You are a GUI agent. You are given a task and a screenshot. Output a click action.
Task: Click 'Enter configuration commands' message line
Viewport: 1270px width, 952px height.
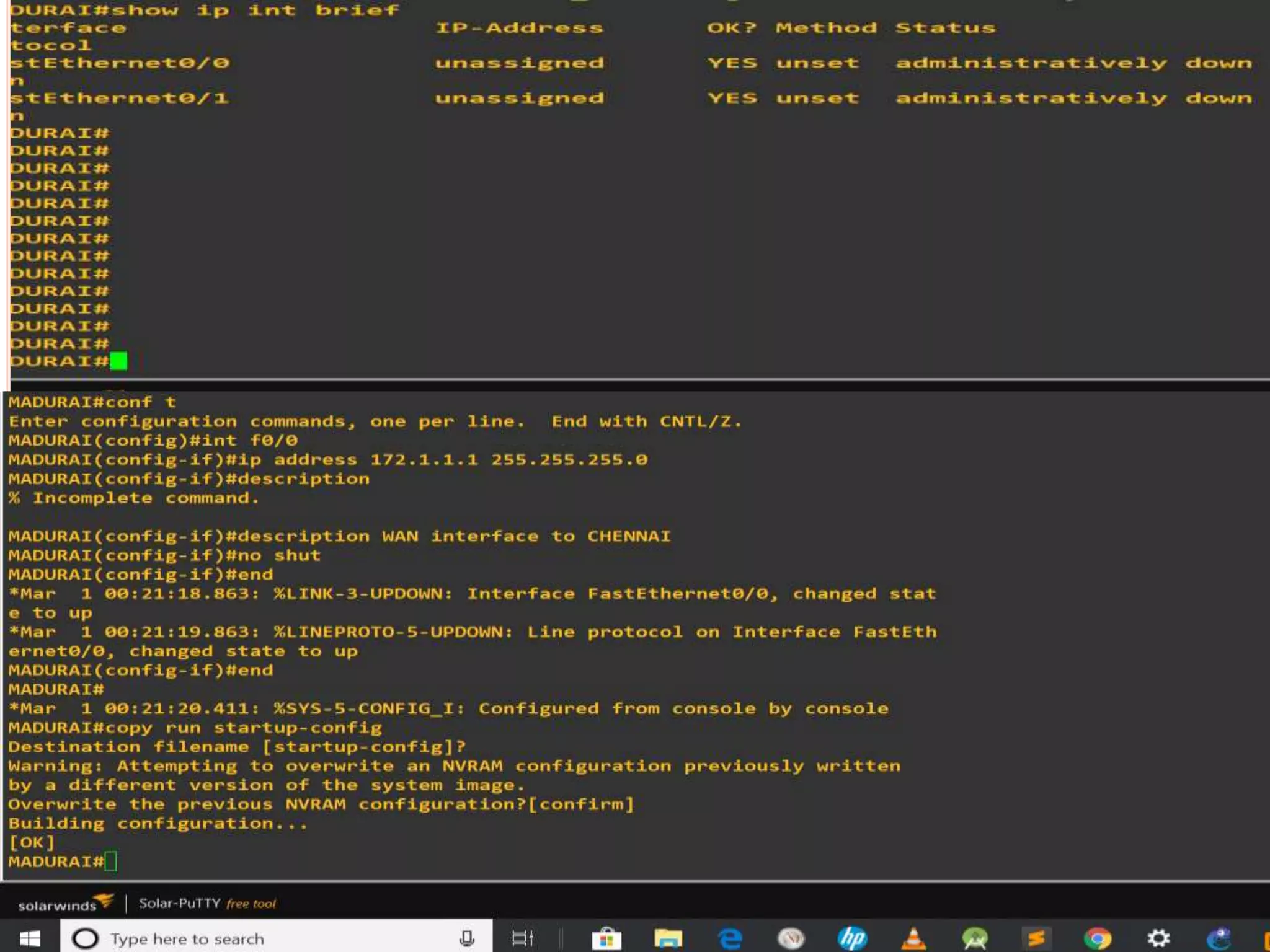click(375, 422)
